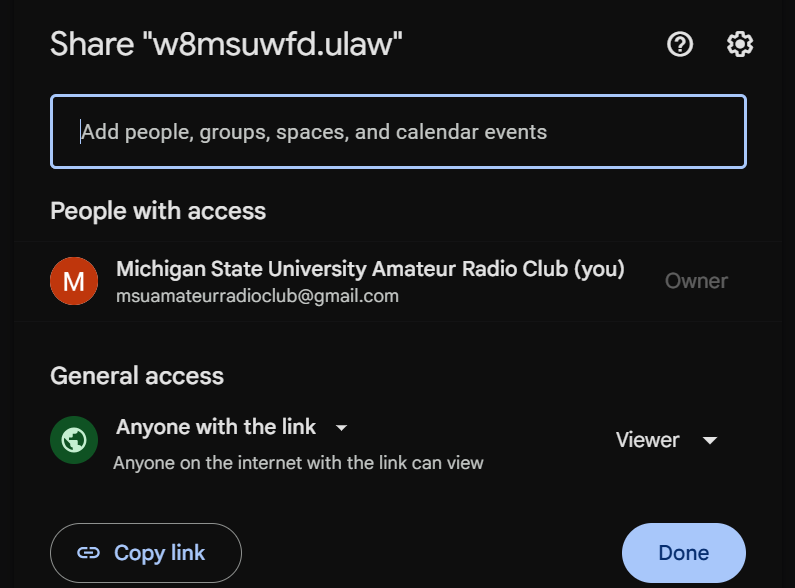Expand the arrow beside Anyone with the link
This screenshot has height=588, width=795.
tap(341, 428)
